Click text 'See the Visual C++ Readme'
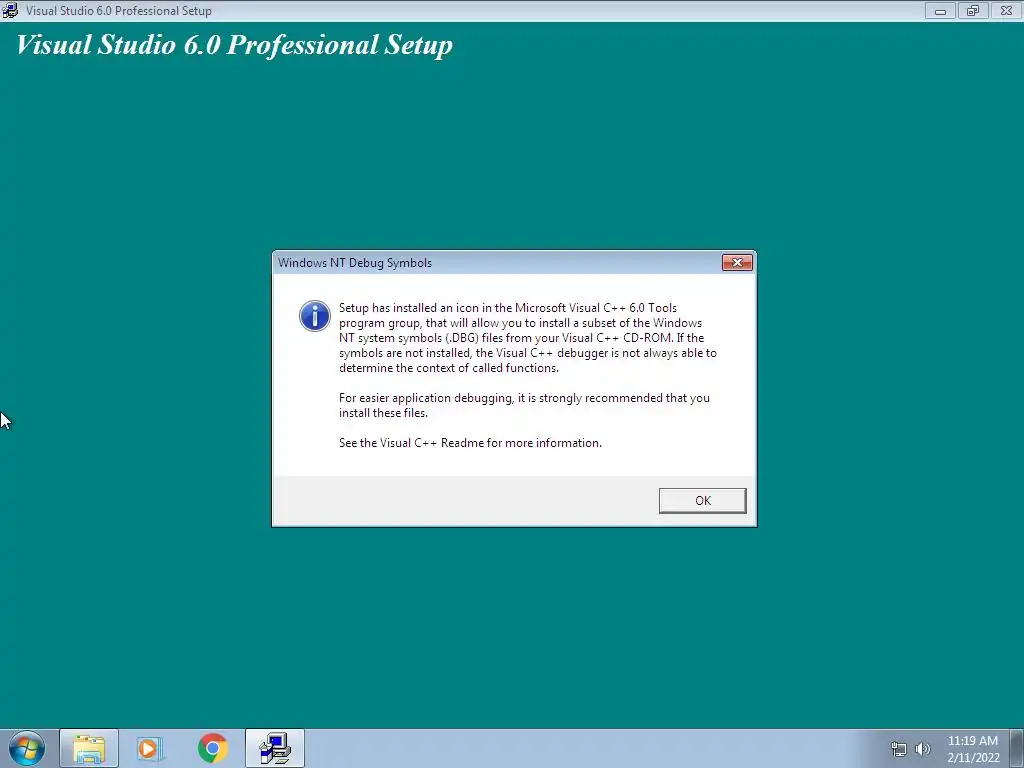The image size is (1024, 768). click(411, 443)
